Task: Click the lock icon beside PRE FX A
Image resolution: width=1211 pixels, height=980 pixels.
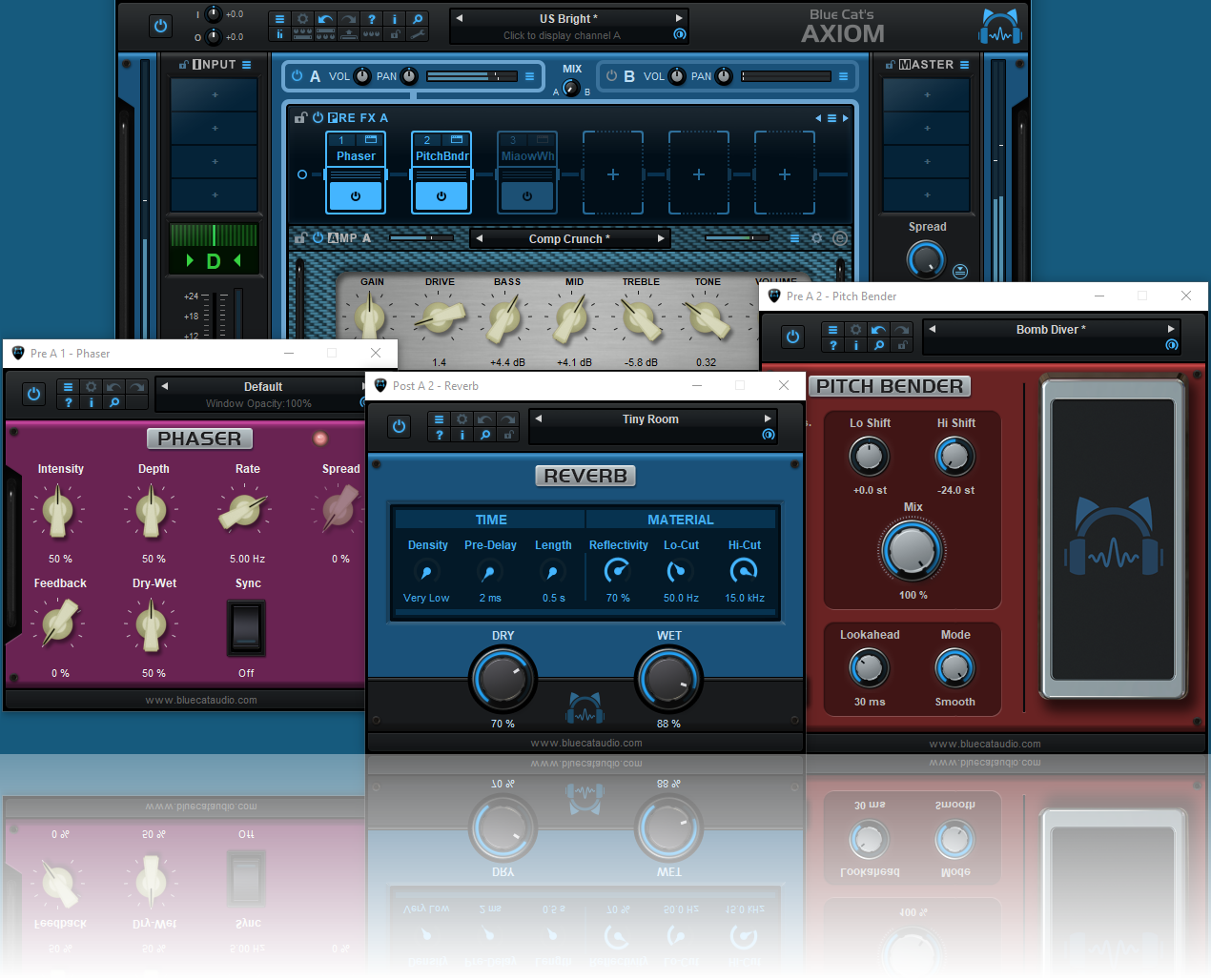Action: (x=300, y=118)
